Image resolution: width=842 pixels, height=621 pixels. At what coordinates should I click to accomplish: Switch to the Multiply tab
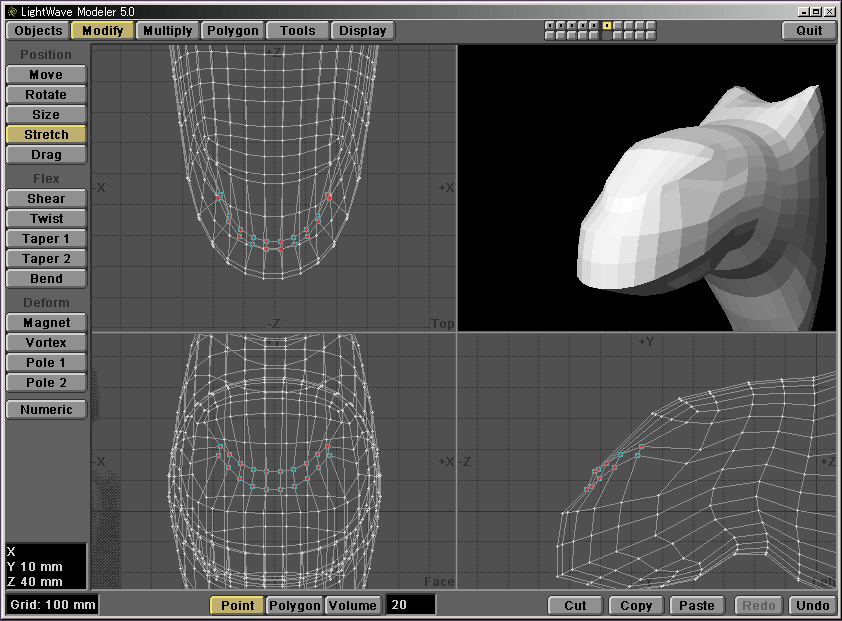pyautogui.click(x=167, y=30)
